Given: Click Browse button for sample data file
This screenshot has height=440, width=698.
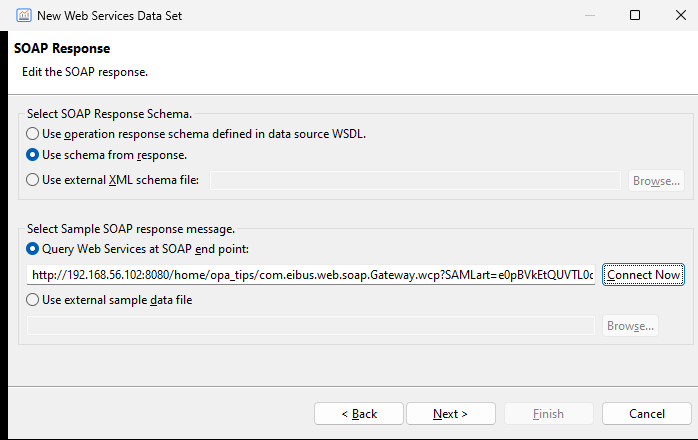Looking at the screenshot, I should coord(630,326).
